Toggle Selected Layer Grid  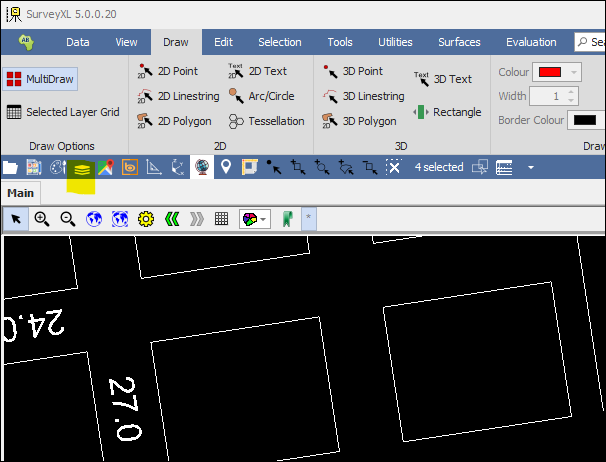pos(62,112)
